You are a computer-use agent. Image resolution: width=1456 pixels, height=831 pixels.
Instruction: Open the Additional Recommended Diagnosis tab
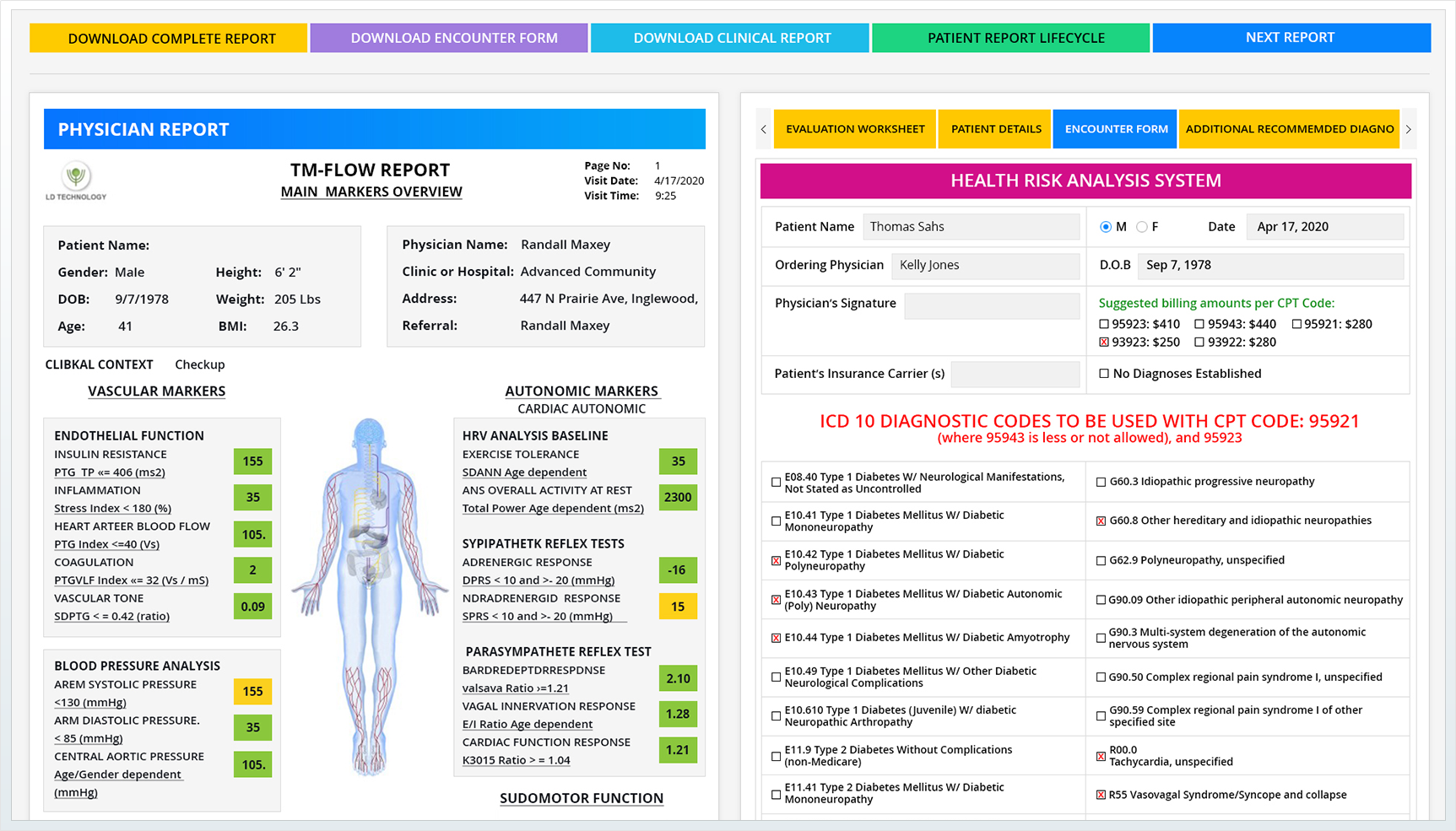1288,129
